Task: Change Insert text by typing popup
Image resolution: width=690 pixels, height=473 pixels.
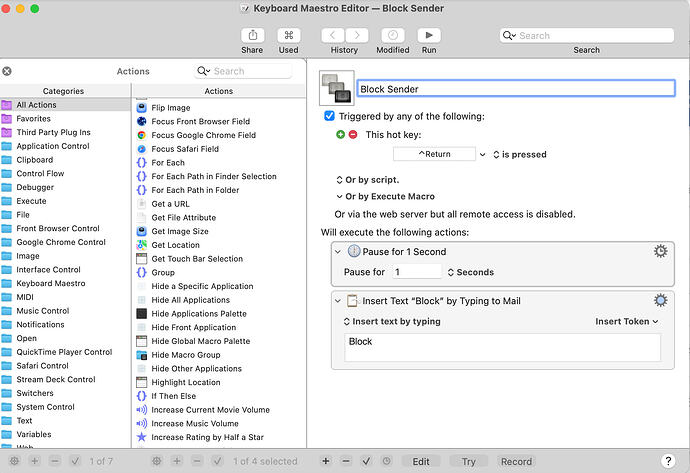Action: pyautogui.click(x=392, y=321)
